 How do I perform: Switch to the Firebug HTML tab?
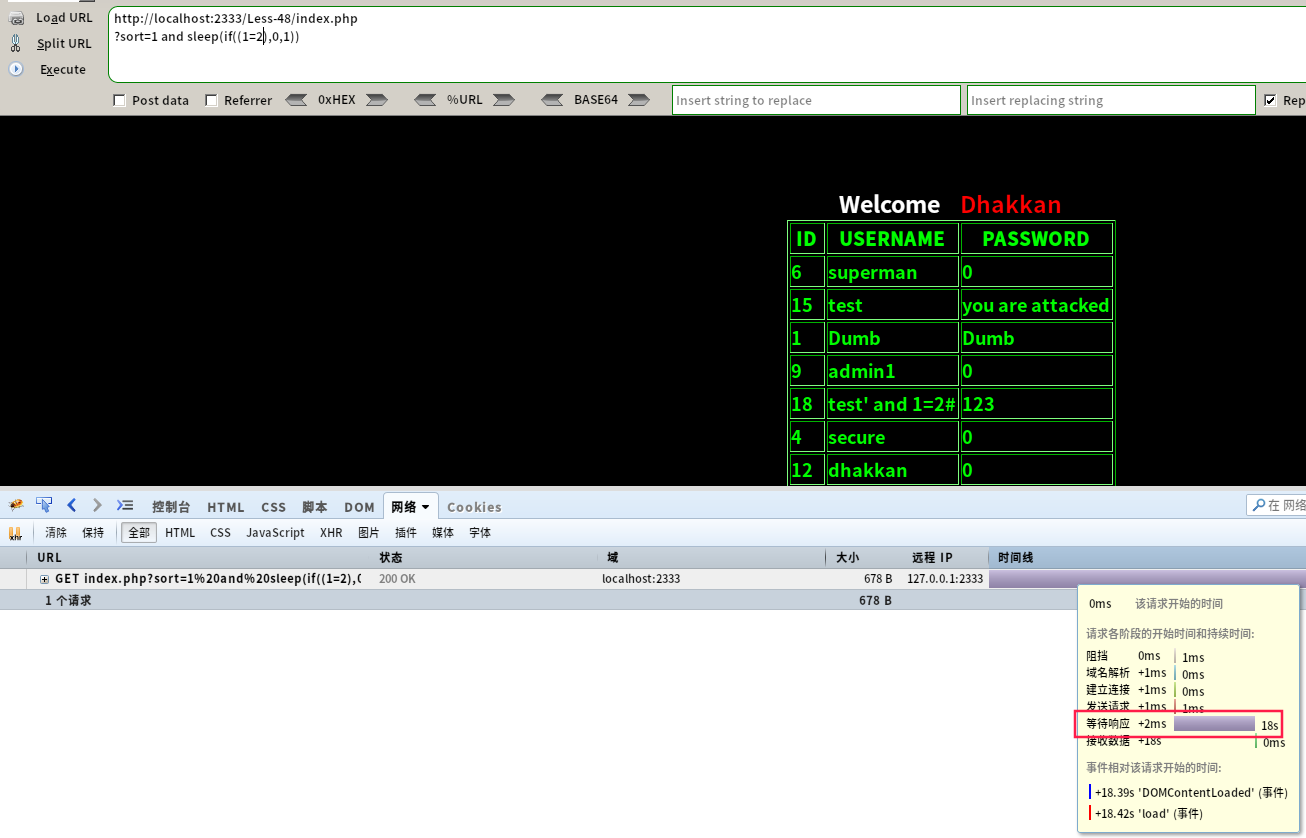click(226, 507)
